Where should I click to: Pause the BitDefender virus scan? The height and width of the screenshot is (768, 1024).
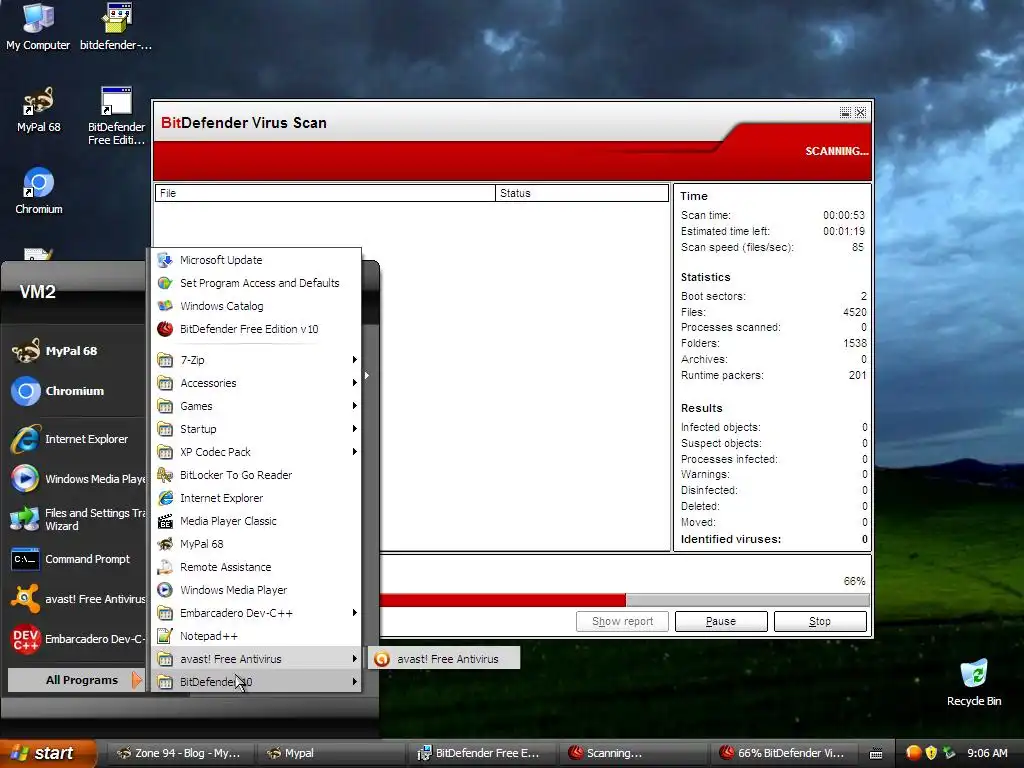tap(721, 621)
